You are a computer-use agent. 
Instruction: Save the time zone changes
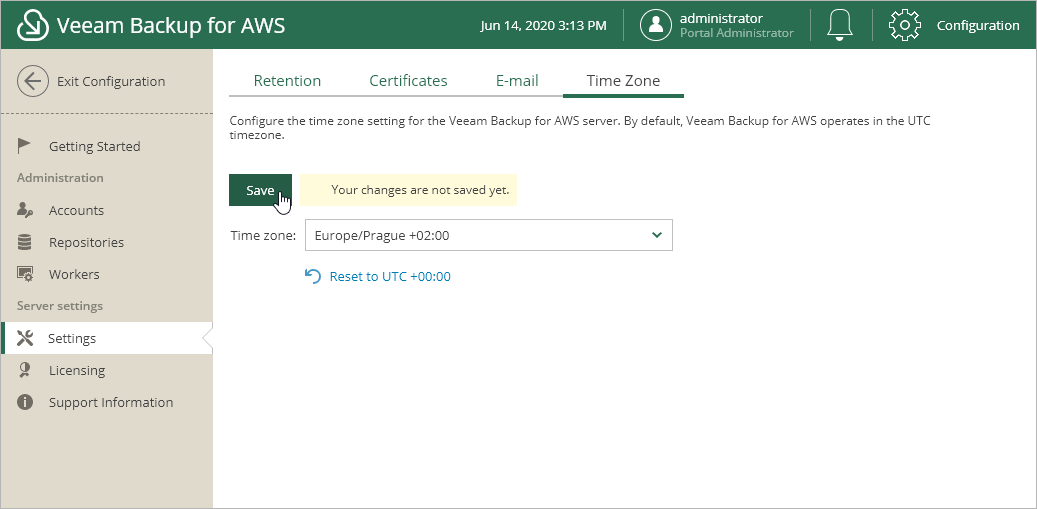coord(261,190)
